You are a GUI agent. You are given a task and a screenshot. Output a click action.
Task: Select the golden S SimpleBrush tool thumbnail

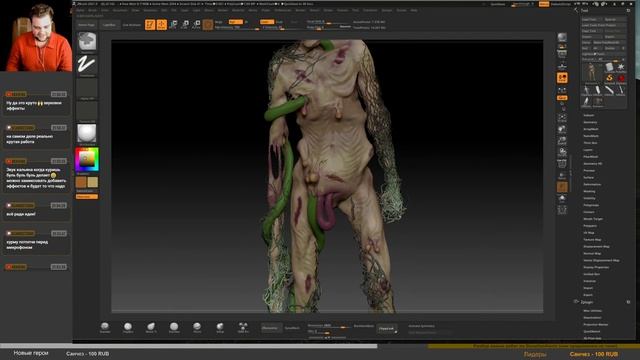609,78
